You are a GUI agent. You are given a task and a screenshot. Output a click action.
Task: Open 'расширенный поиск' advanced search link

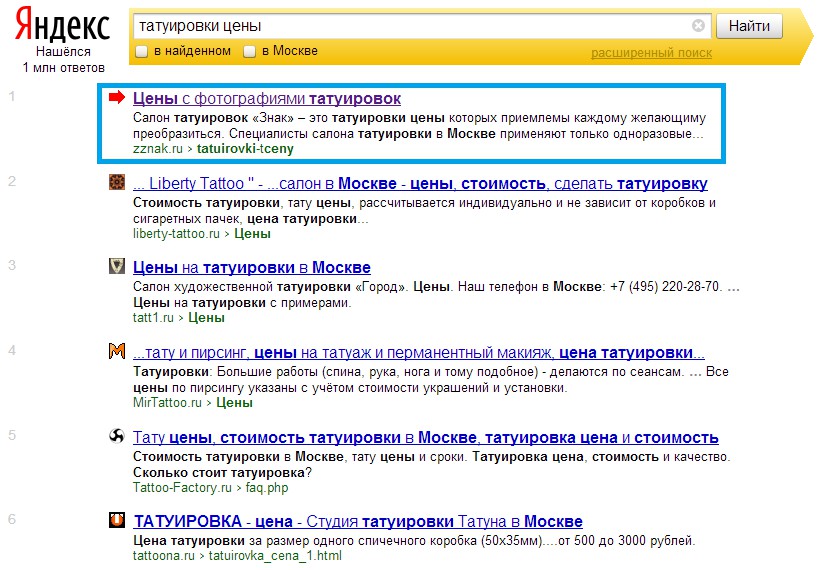[651, 53]
